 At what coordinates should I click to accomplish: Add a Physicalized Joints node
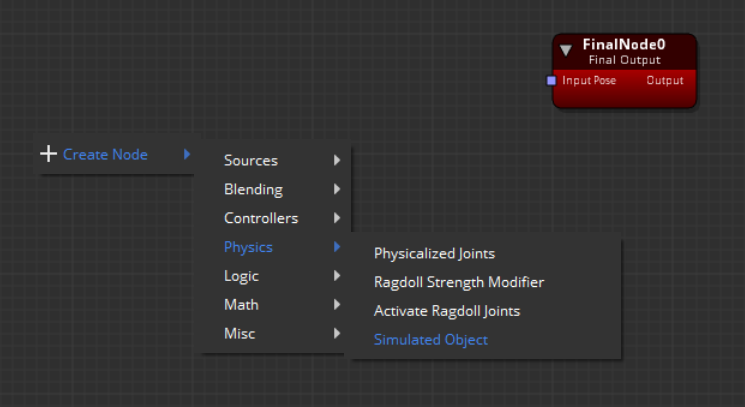tap(434, 254)
